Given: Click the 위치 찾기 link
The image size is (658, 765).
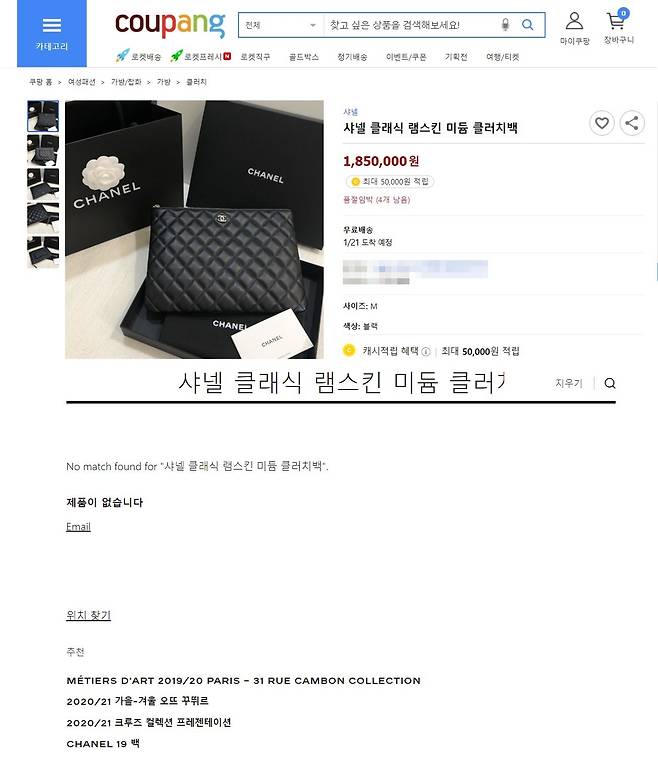Looking at the screenshot, I should (x=88, y=615).
